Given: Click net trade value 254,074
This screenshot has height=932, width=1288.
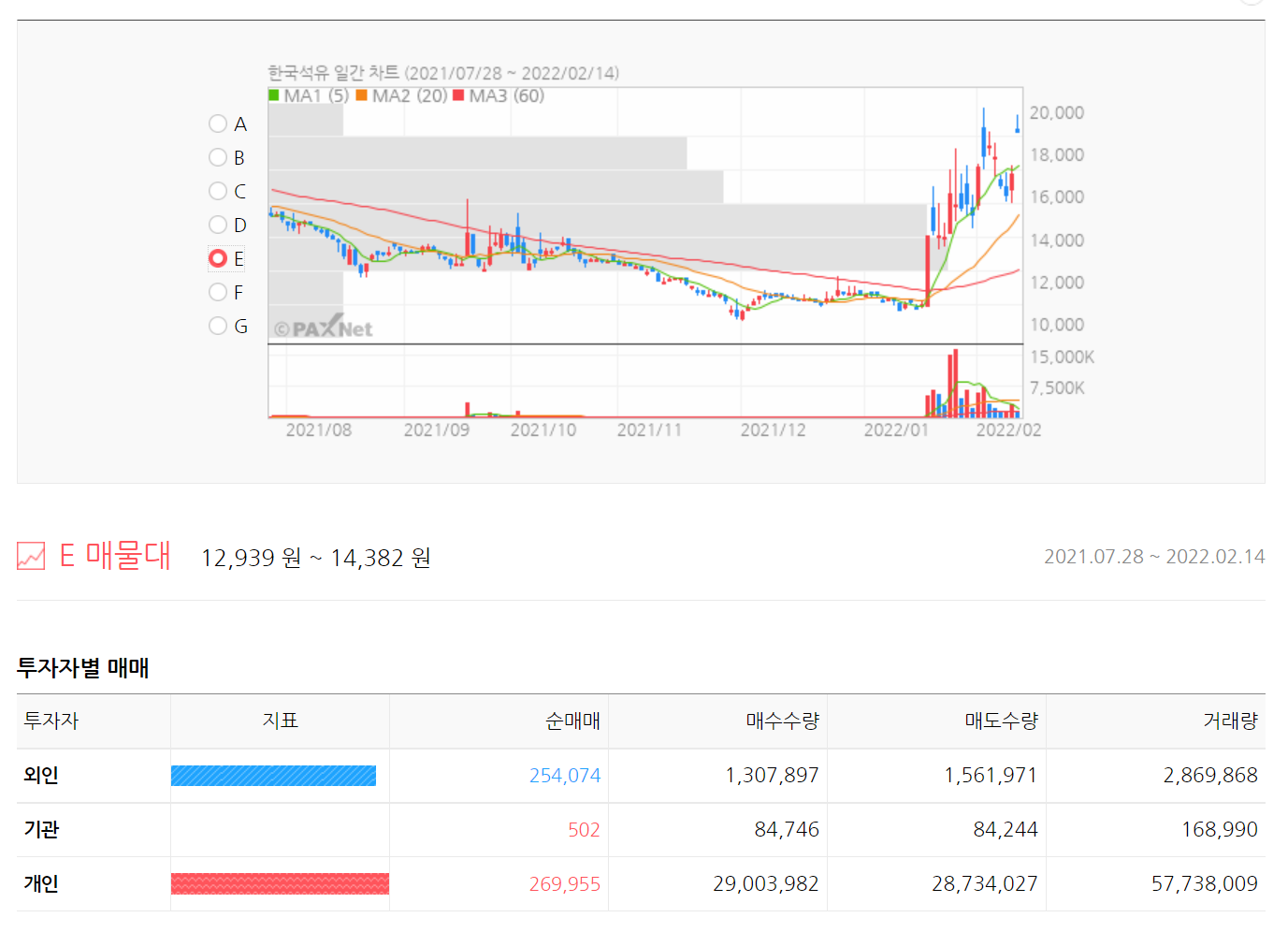Looking at the screenshot, I should (565, 776).
